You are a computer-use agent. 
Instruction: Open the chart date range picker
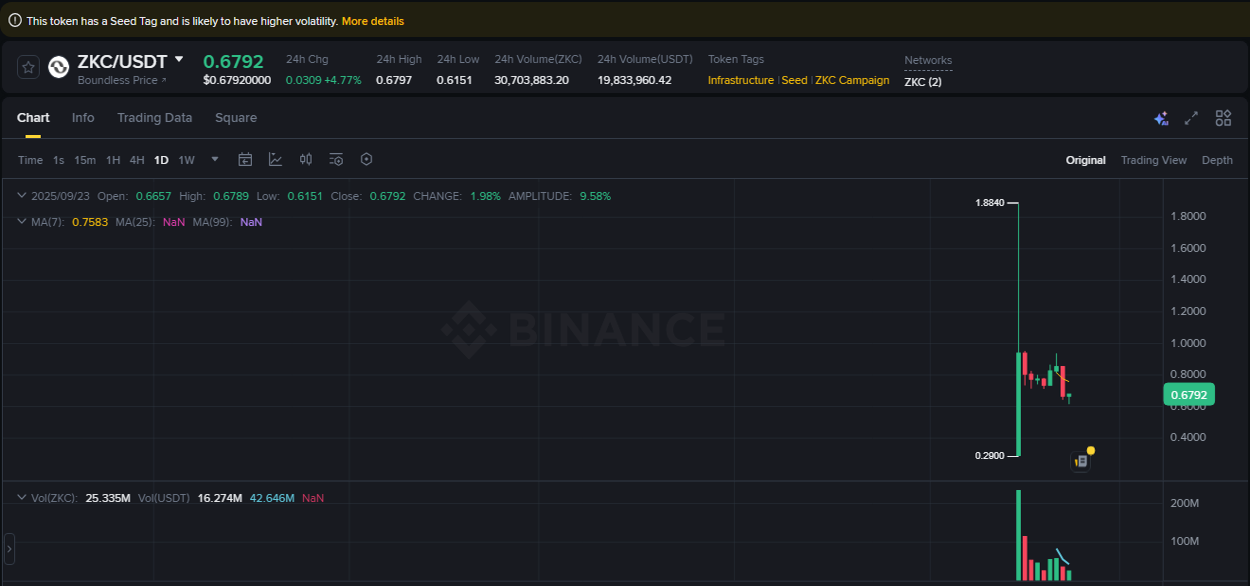click(x=245, y=159)
